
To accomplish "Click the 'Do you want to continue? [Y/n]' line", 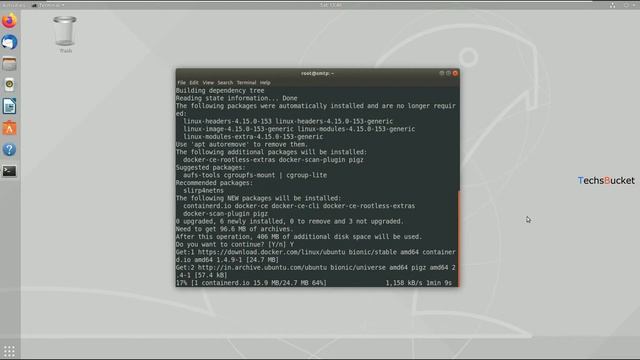I will point(235,244).
